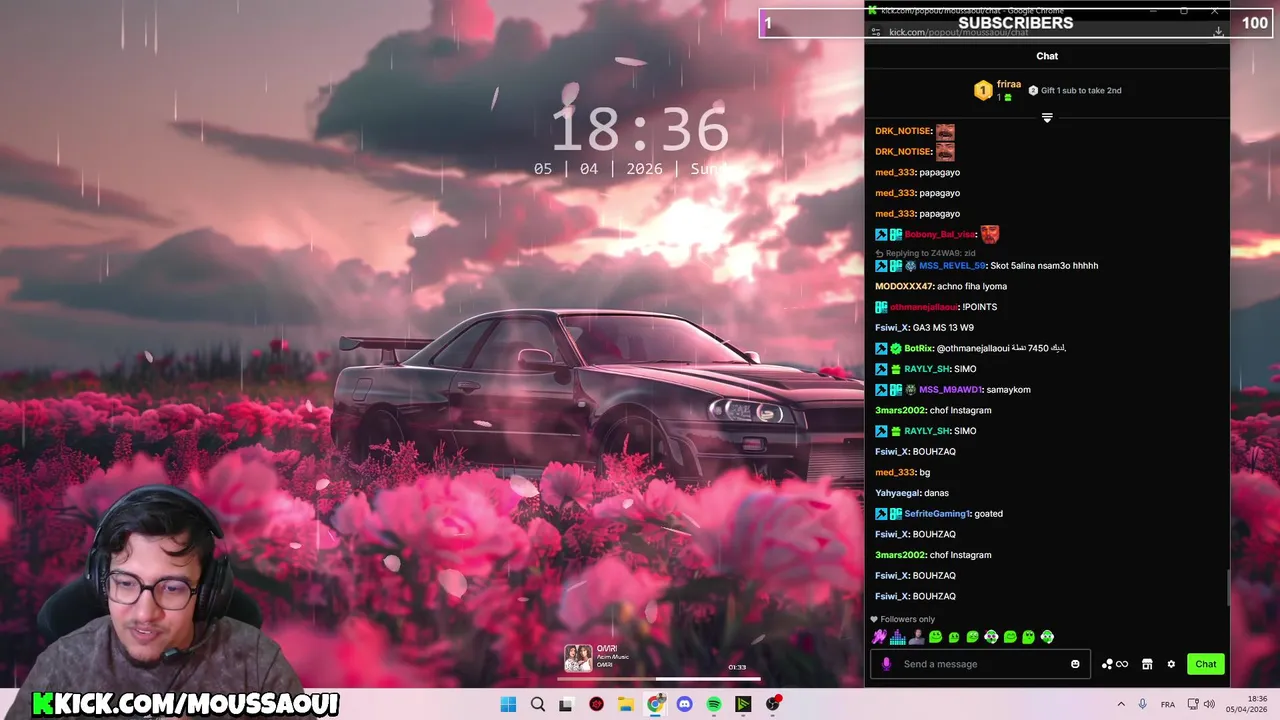The height and width of the screenshot is (720, 1280).
Task: Expand hidden system tray icons chevron
Action: tap(1121, 704)
